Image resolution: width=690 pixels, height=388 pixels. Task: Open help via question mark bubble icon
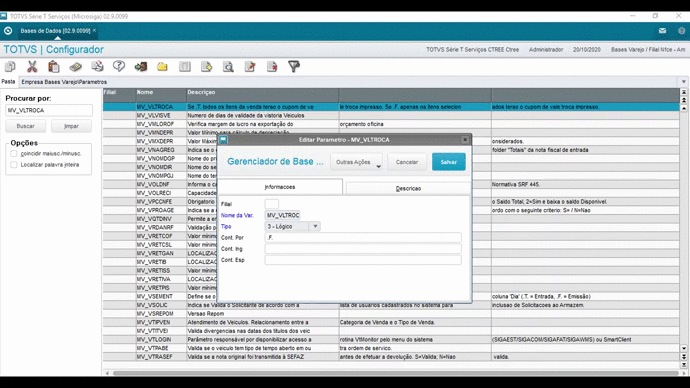pyautogui.click(x=119, y=66)
